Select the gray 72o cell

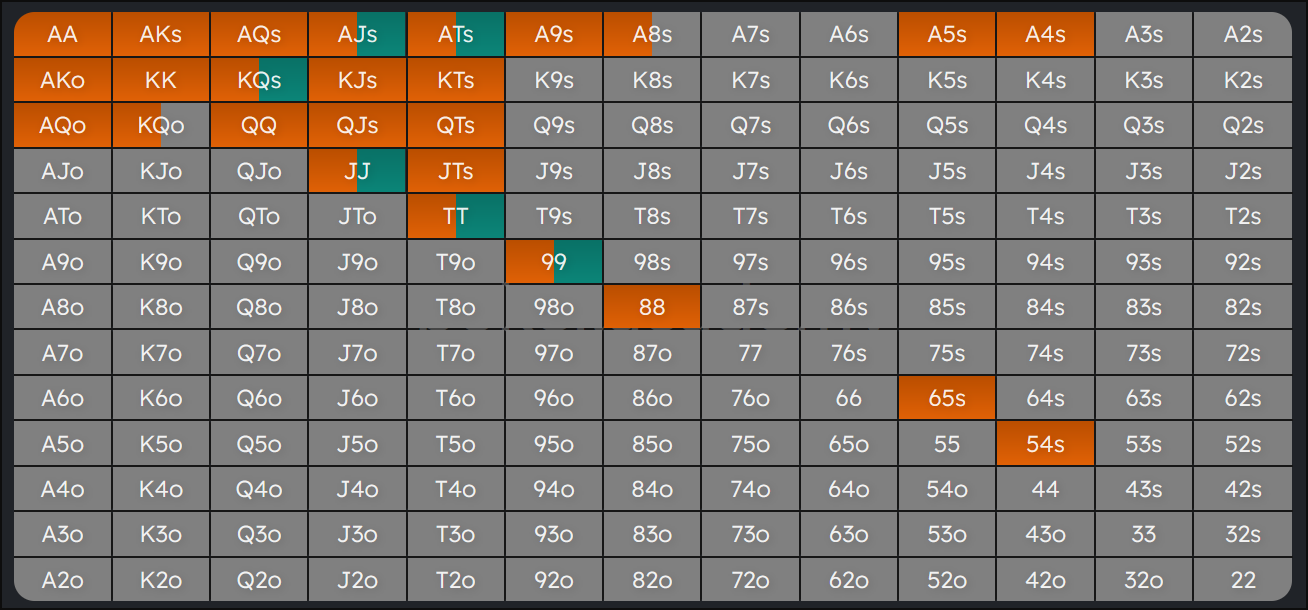749,579
